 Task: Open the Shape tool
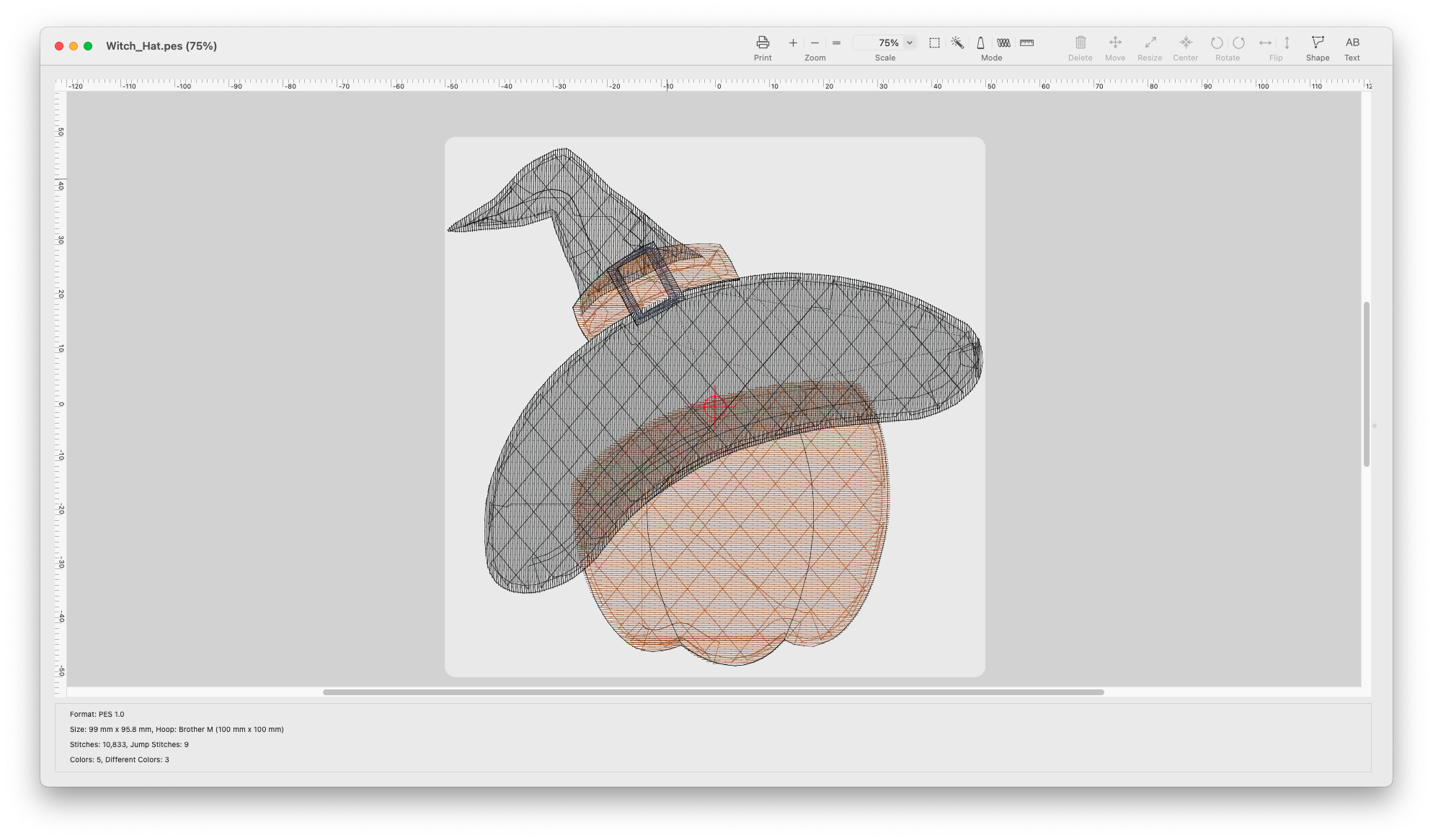1317,43
